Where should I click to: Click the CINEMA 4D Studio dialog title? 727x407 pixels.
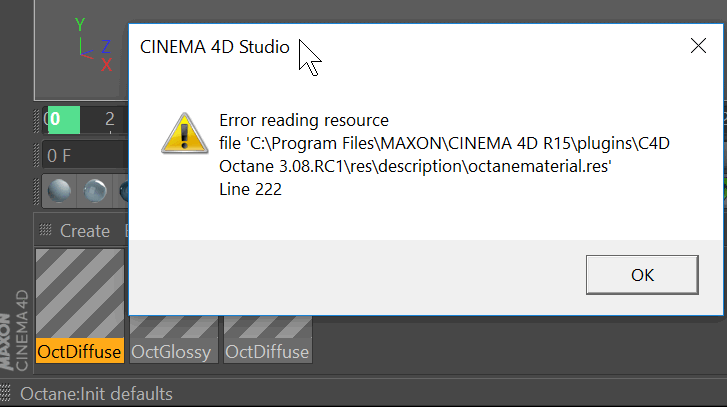point(214,47)
